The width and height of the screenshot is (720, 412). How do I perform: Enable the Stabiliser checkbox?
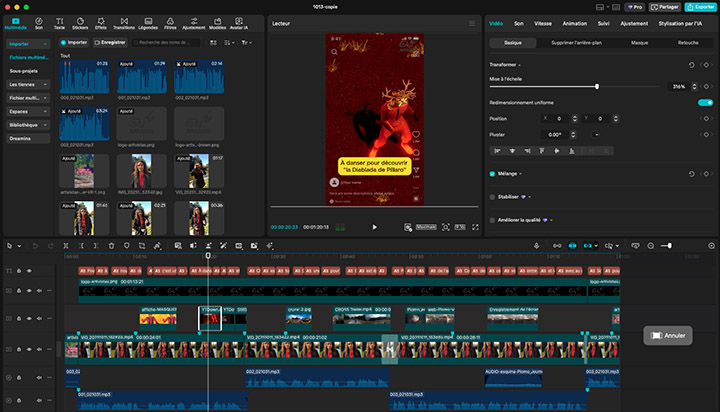pos(493,197)
